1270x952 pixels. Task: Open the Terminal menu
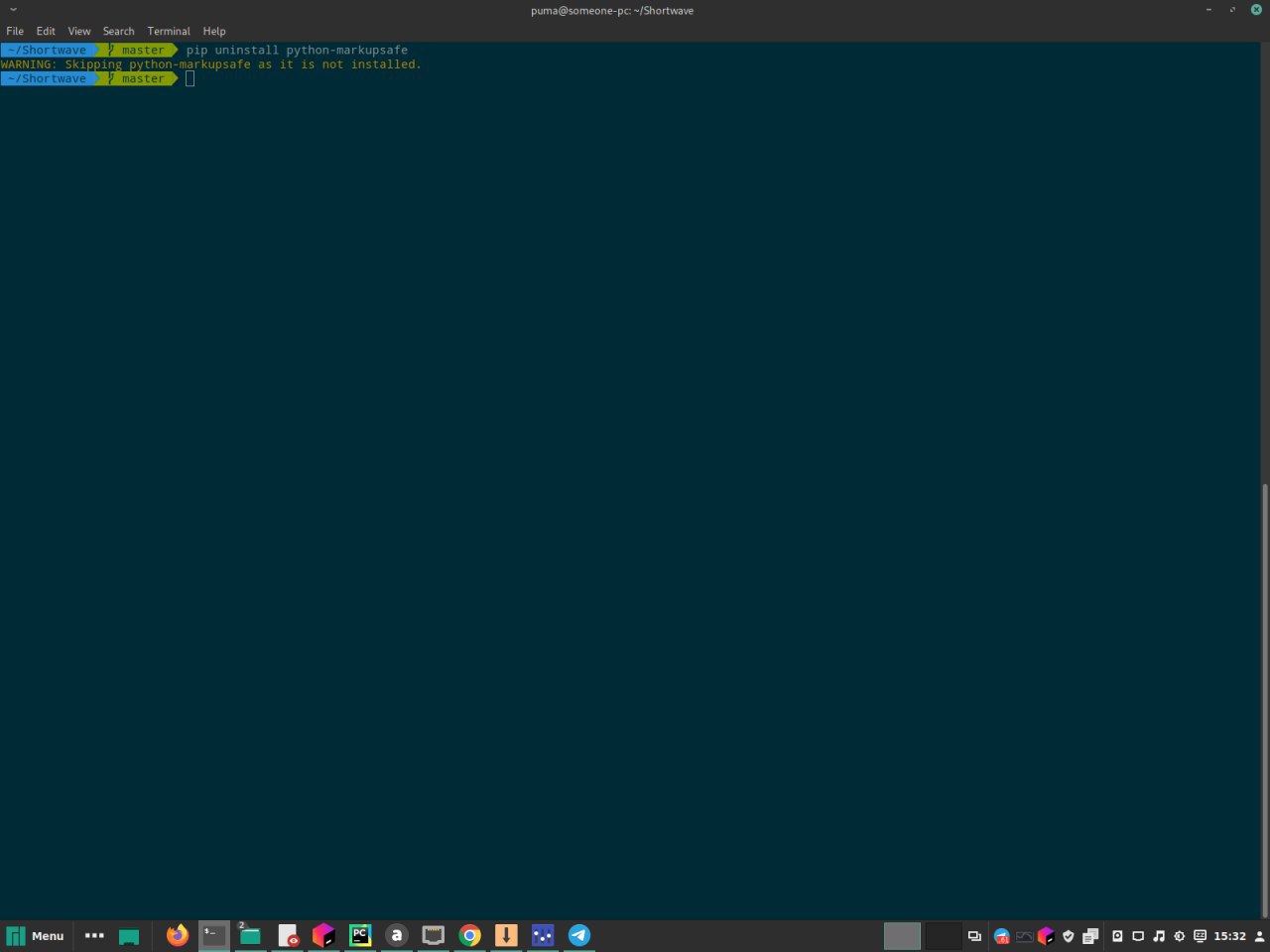point(169,31)
